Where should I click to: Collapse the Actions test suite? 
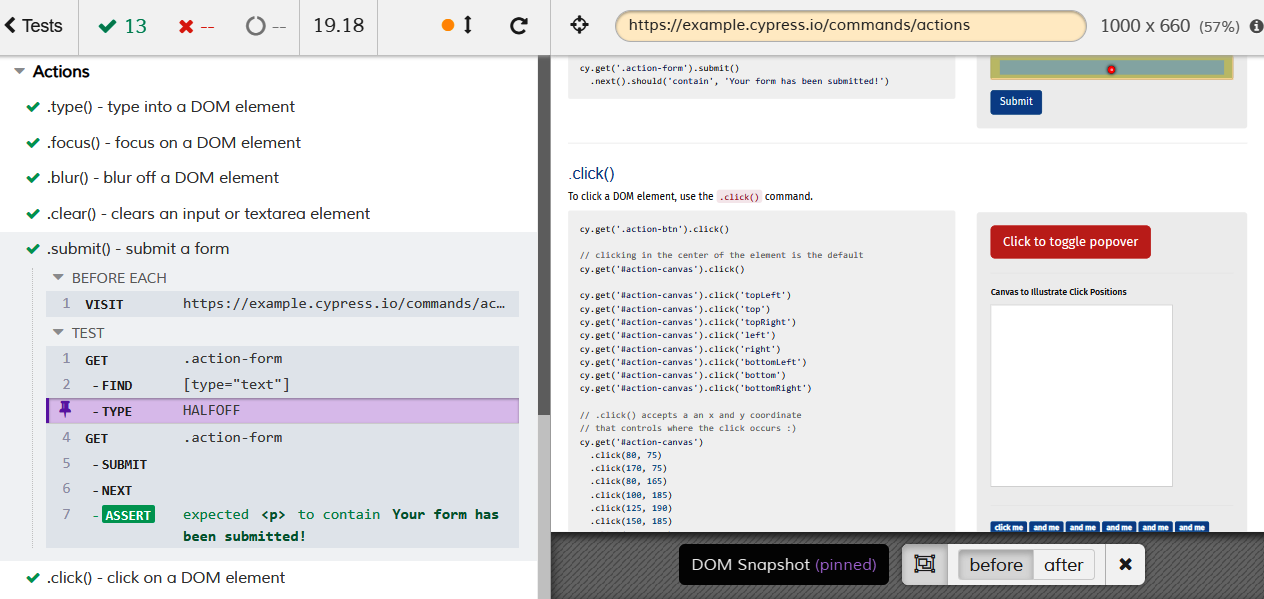tap(20, 72)
